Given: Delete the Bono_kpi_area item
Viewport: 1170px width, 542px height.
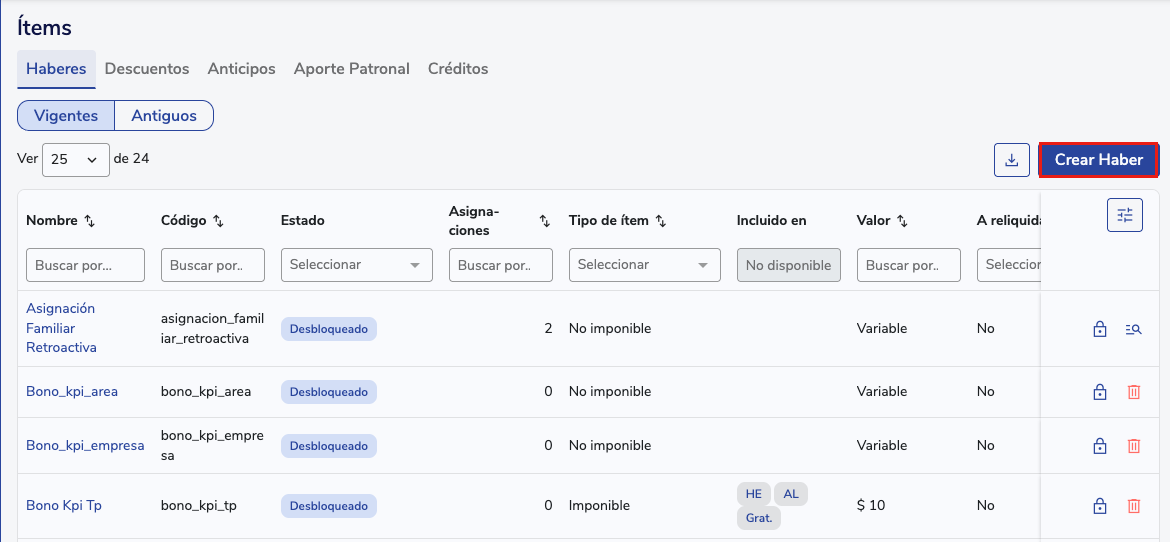Looking at the screenshot, I should [x=1133, y=392].
